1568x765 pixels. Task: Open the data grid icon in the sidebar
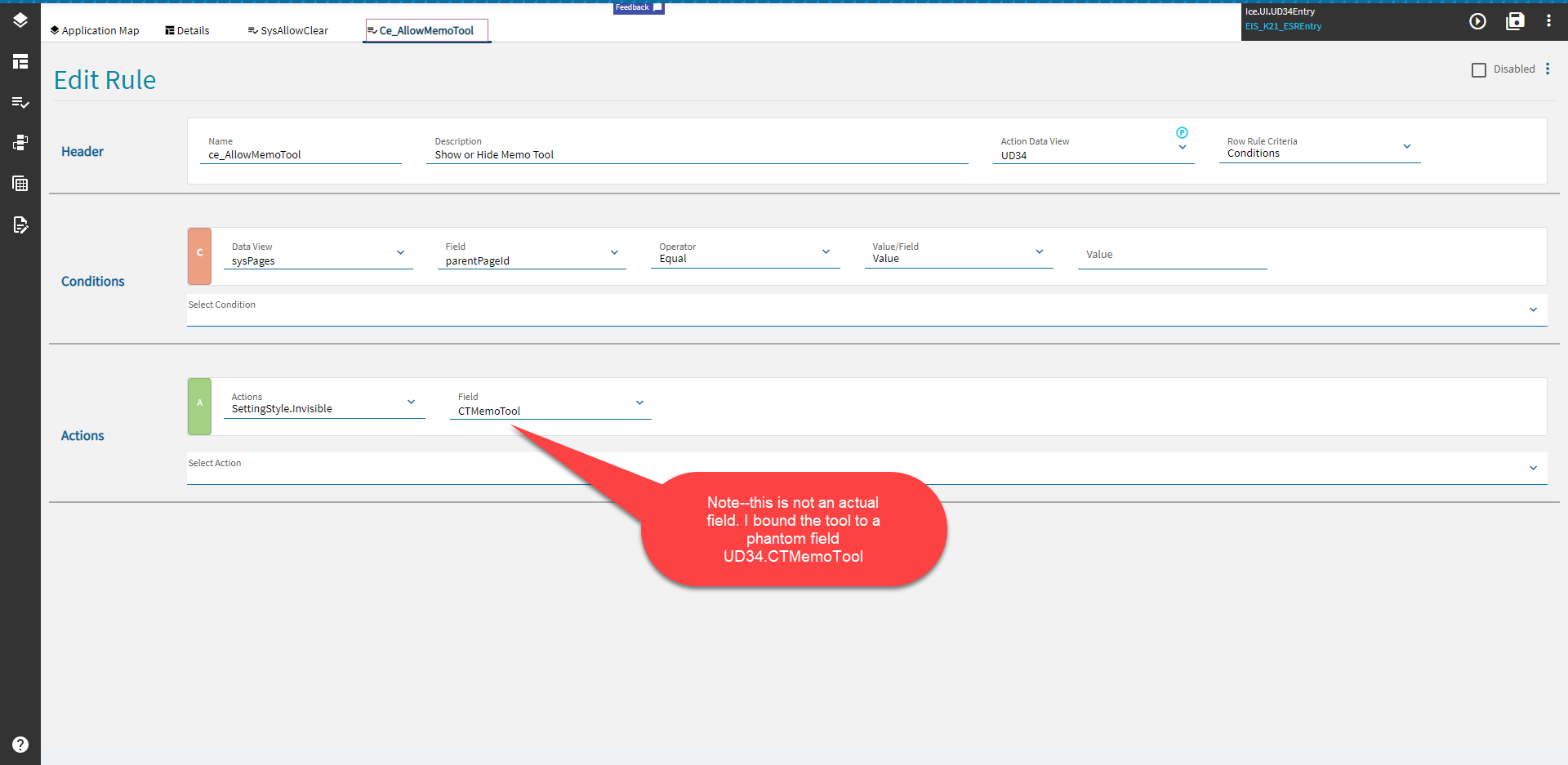point(20,183)
